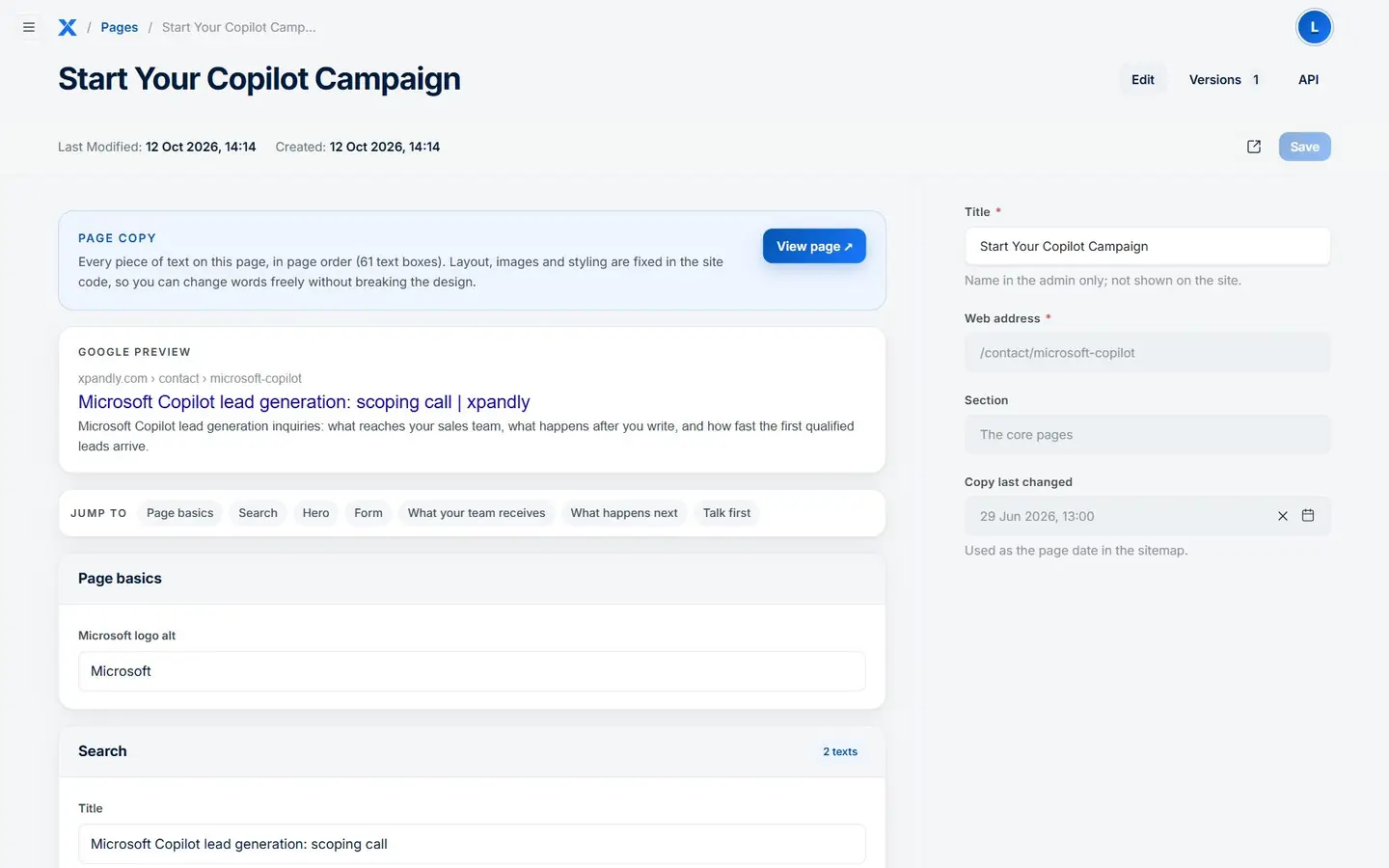
Task: Jump to Talk first section
Action: click(x=726, y=513)
